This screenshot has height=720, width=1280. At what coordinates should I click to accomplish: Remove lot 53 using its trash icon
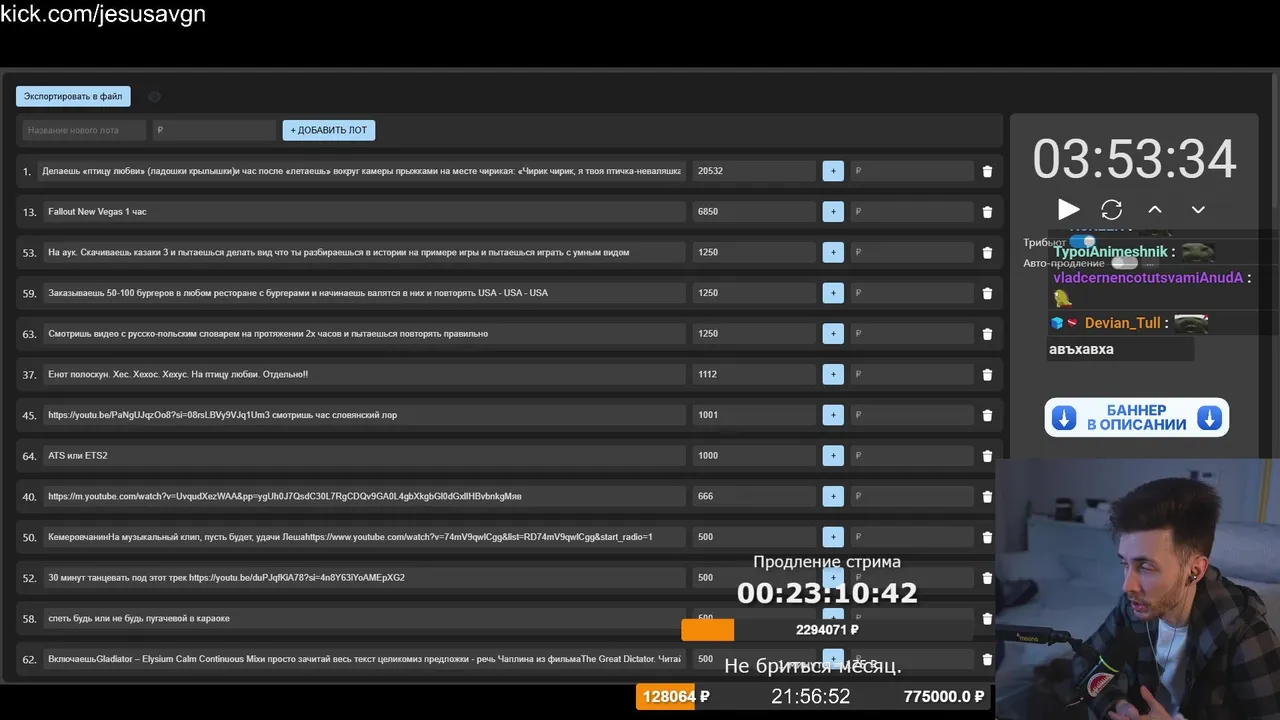[x=987, y=253]
